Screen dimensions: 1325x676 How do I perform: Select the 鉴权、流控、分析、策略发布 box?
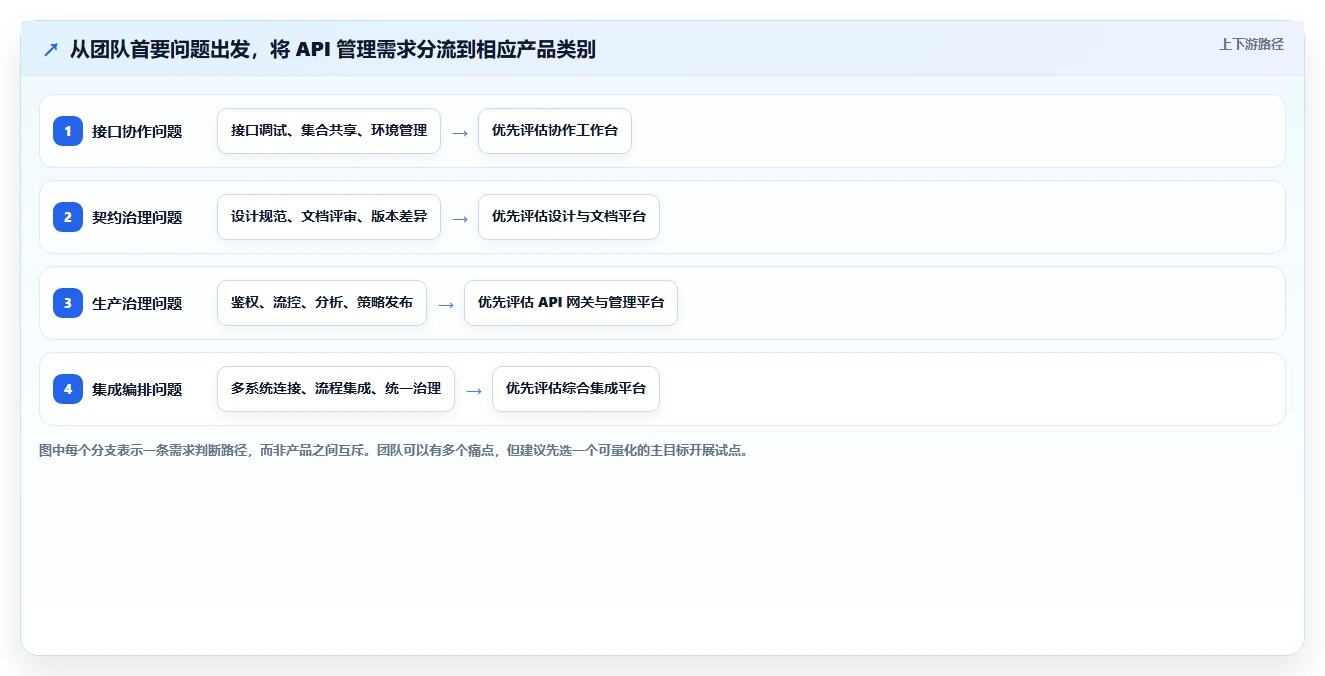click(322, 303)
